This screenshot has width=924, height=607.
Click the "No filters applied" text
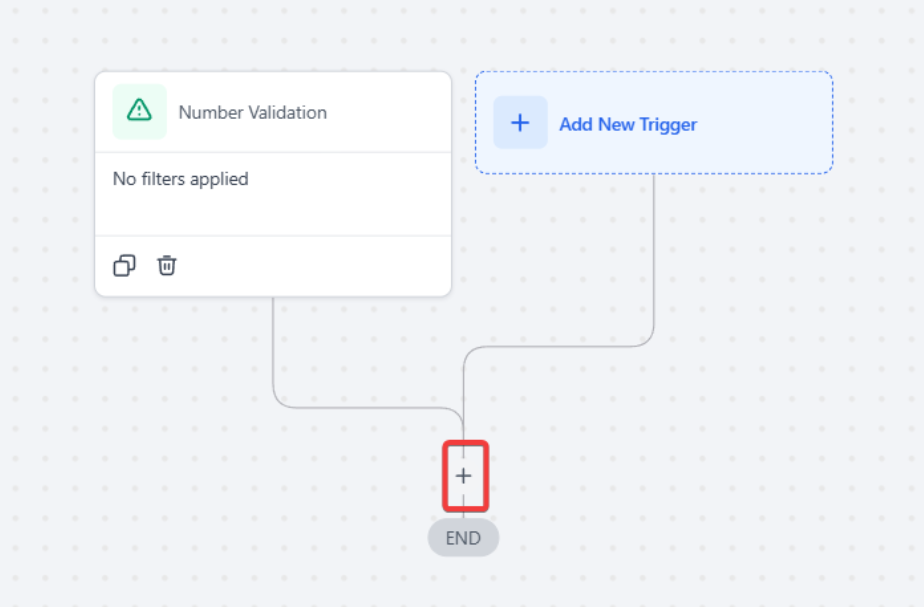180,179
